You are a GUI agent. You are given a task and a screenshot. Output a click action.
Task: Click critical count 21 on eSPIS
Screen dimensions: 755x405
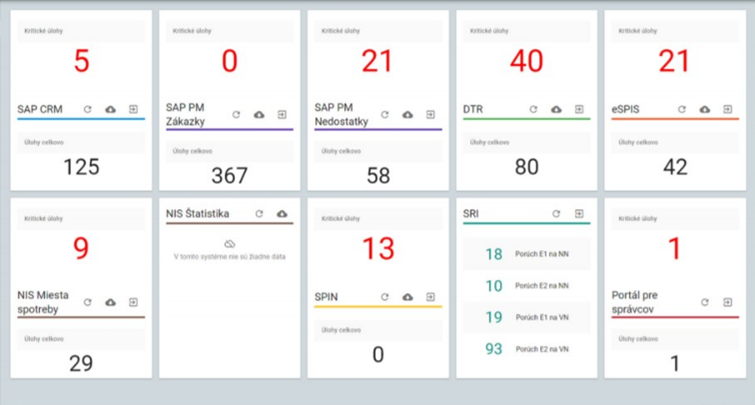coord(675,61)
